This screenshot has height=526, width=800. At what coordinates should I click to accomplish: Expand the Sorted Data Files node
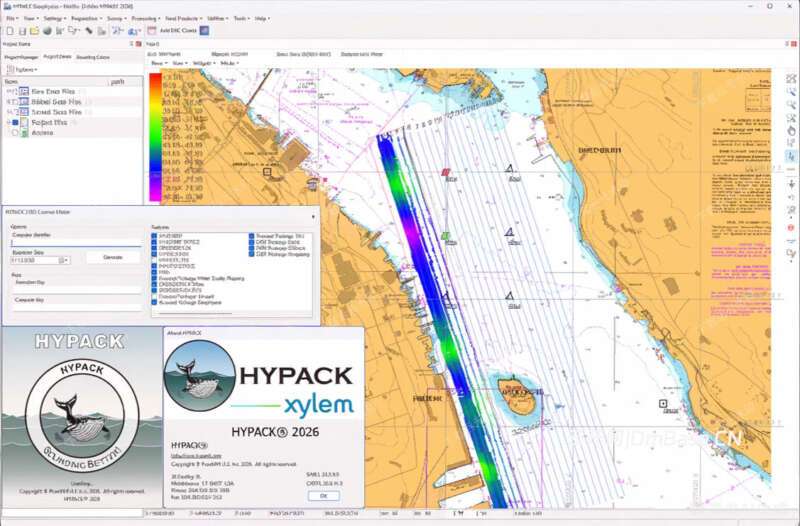(x=9, y=112)
